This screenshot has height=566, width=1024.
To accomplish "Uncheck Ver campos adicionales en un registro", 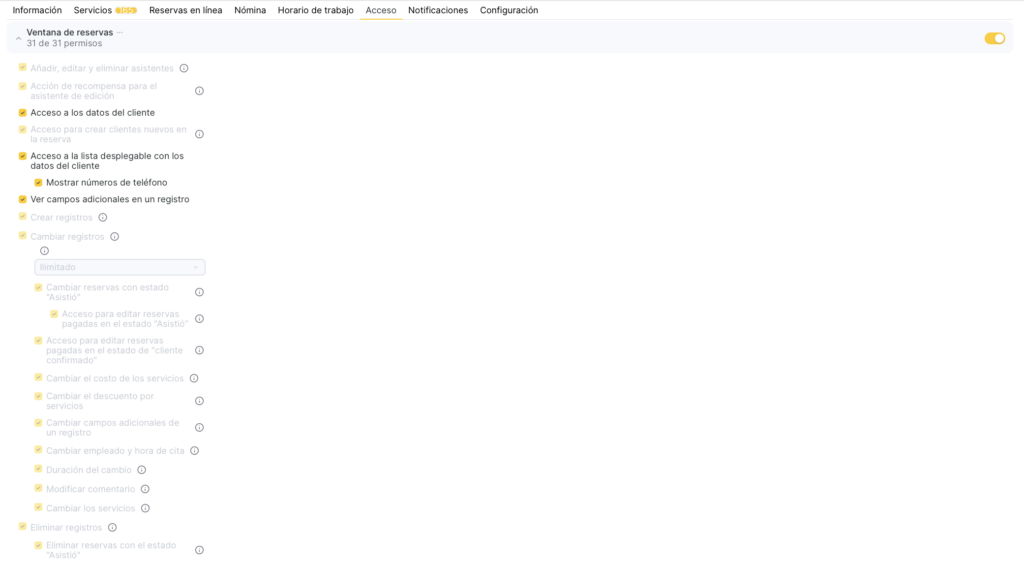I will [x=23, y=199].
